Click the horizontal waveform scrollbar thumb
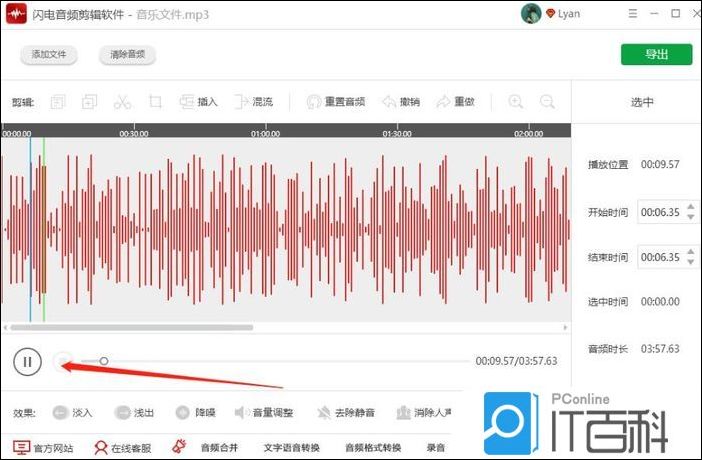 click(132, 327)
